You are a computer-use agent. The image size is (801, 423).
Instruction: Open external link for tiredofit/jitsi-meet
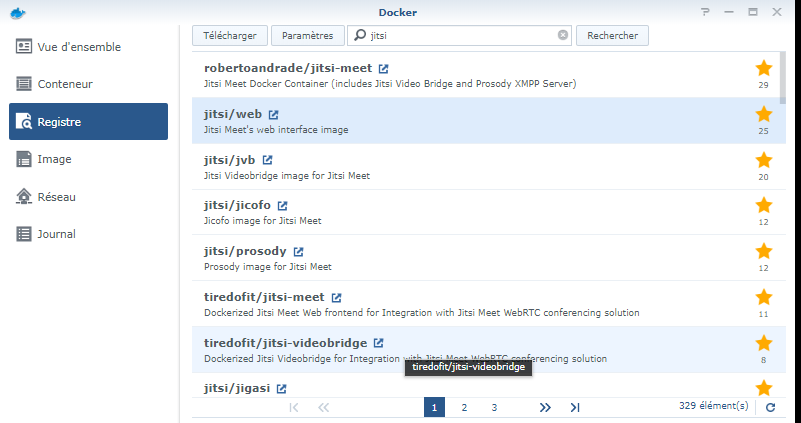[336, 297]
